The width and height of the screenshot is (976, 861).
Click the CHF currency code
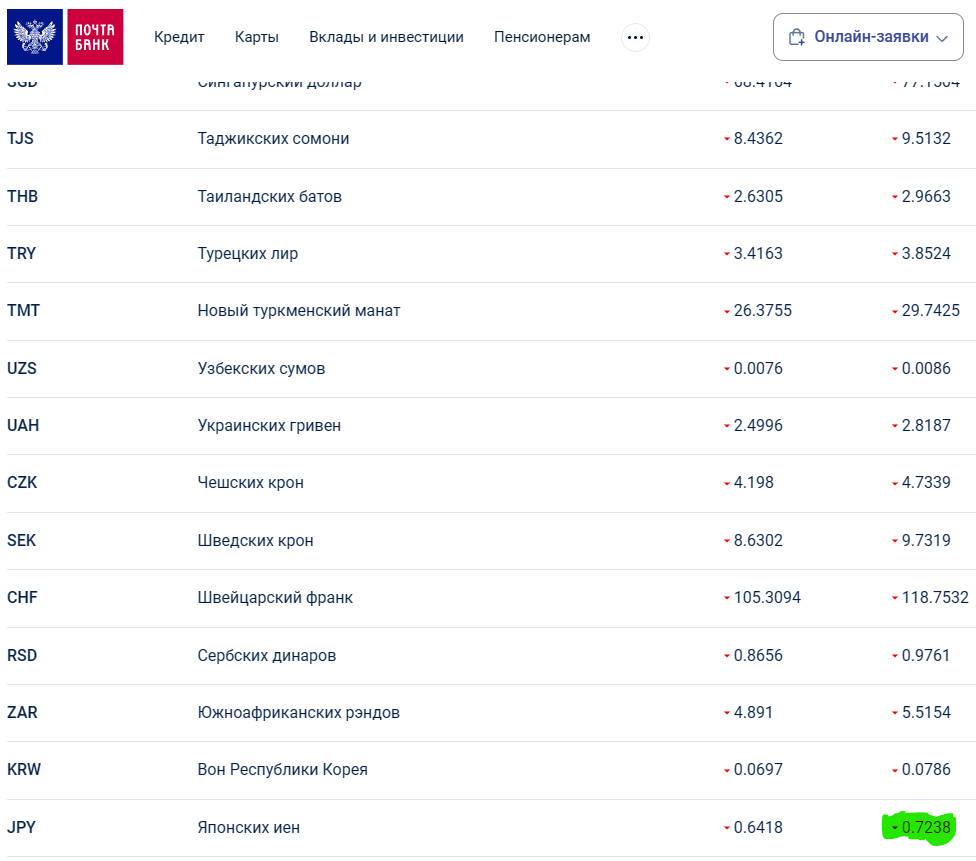click(x=22, y=598)
